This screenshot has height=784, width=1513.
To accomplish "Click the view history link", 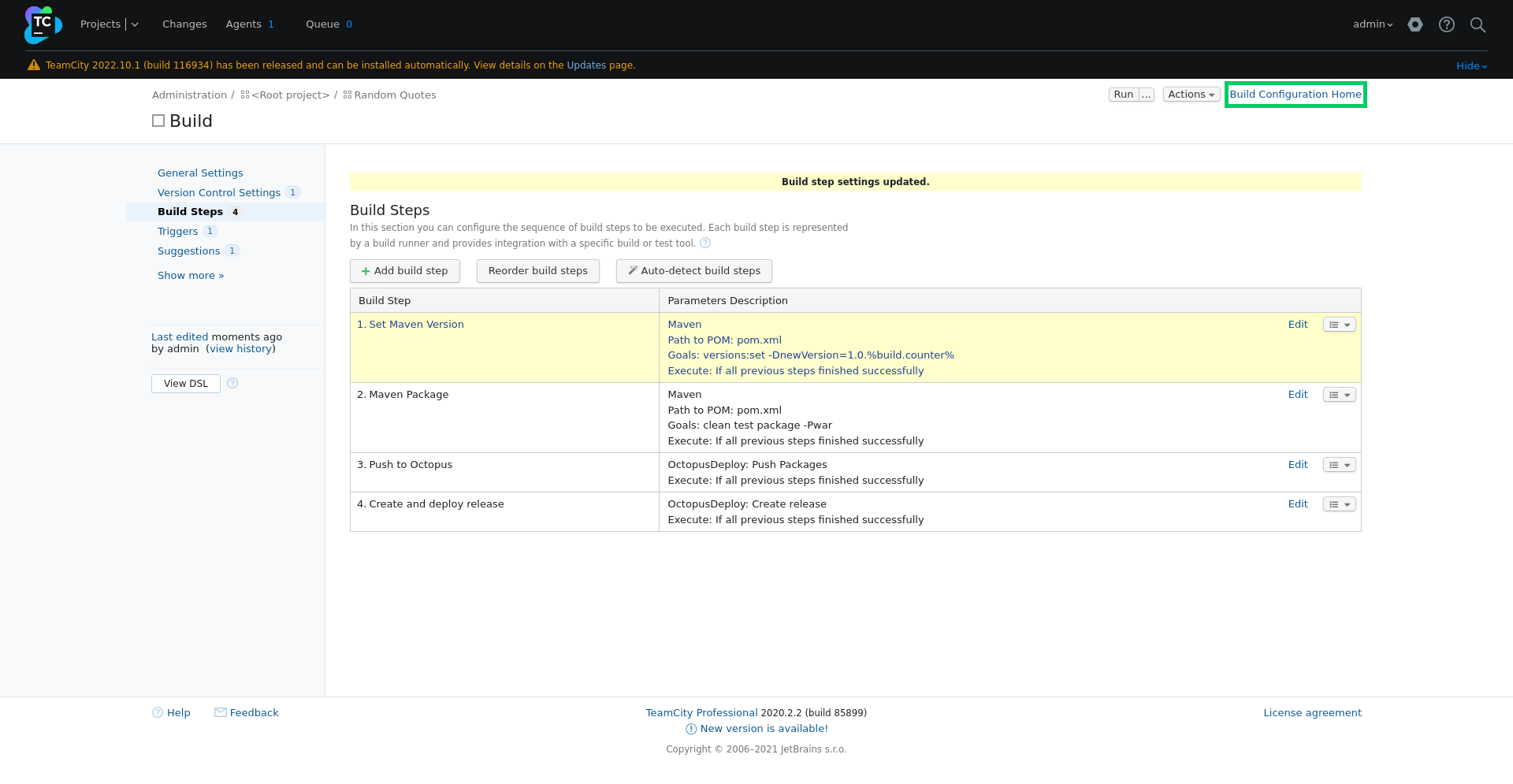I will 240,349.
